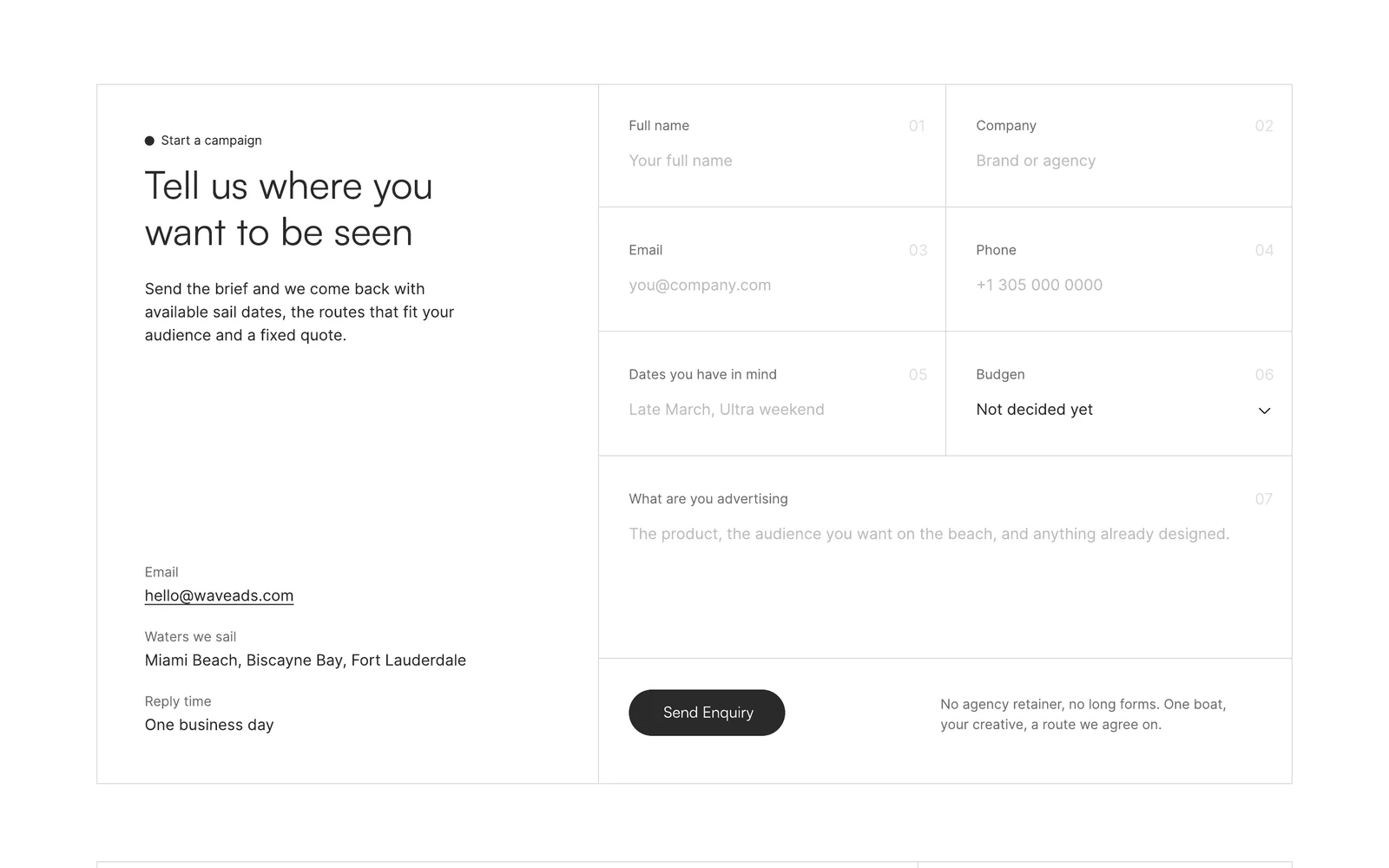The image size is (1389, 868).
Task: Click the Email label above the you@company.com field
Action: click(646, 250)
